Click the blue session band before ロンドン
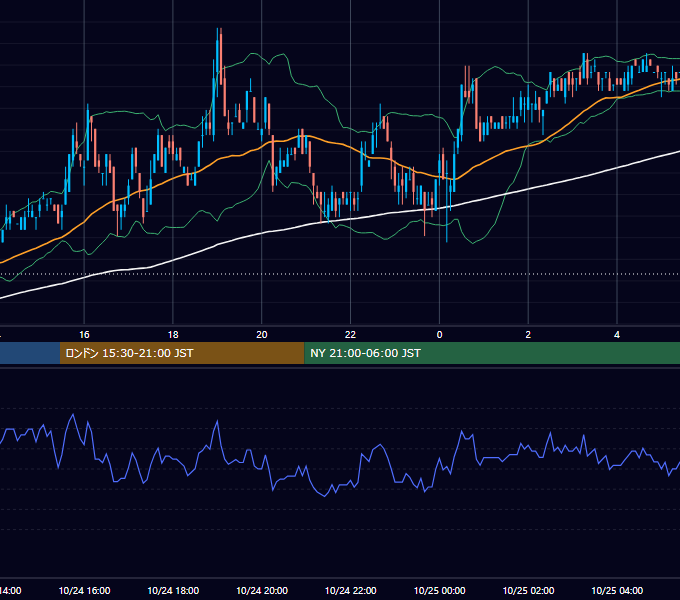 [30, 353]
